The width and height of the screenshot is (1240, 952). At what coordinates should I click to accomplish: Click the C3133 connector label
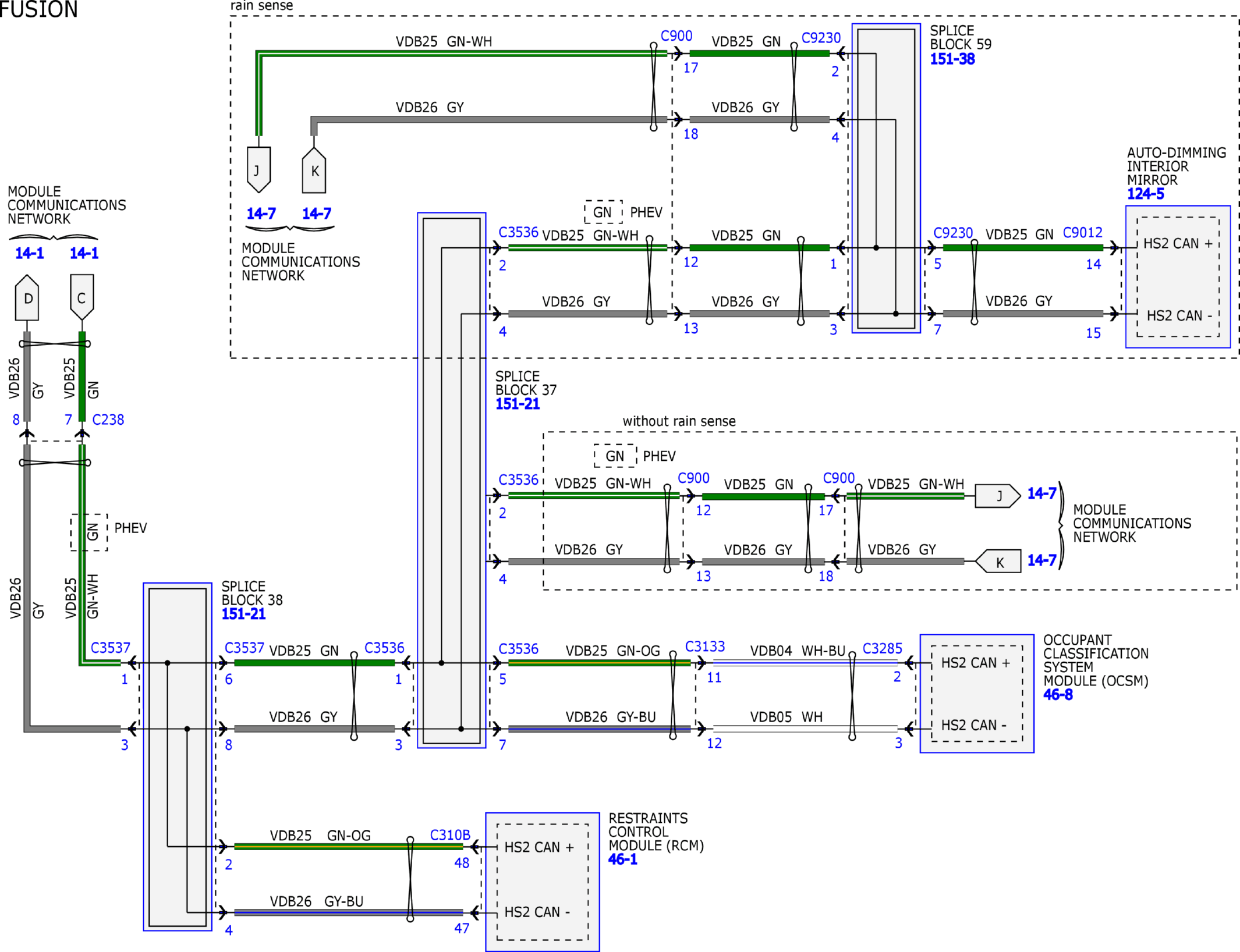pyautogui.click(x=705, y=646)
